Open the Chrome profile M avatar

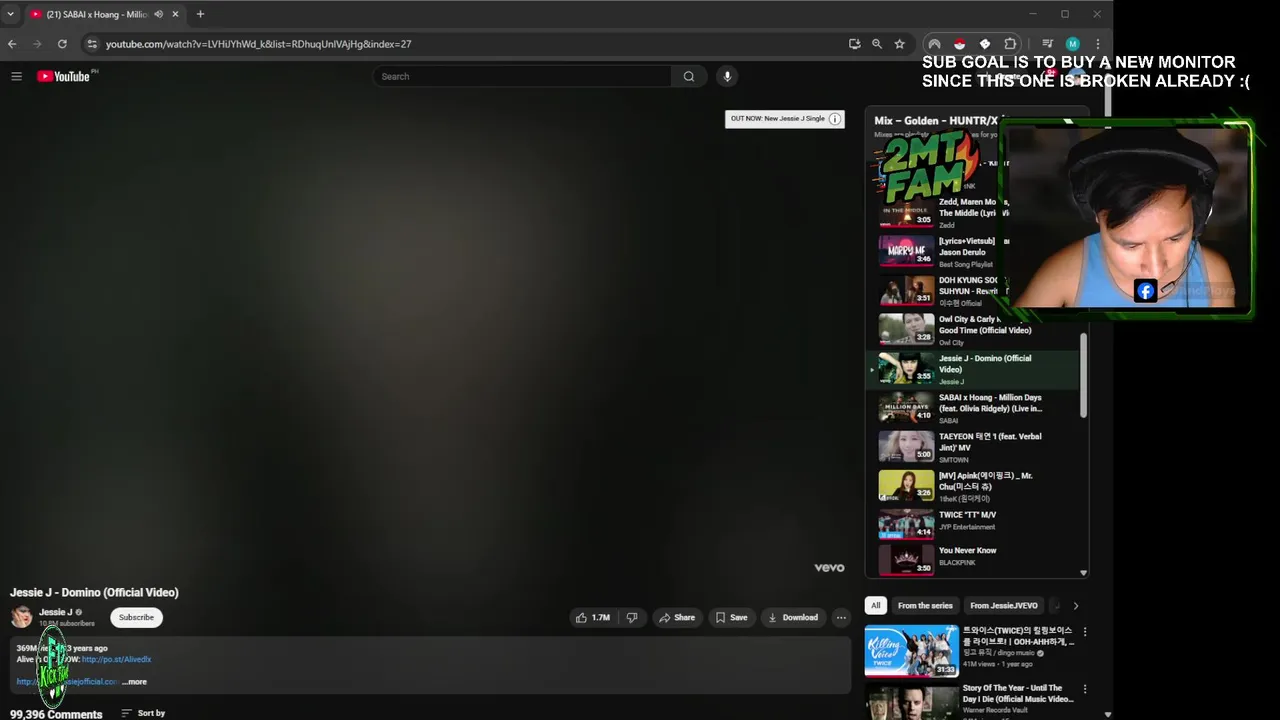pos(1072,44)
